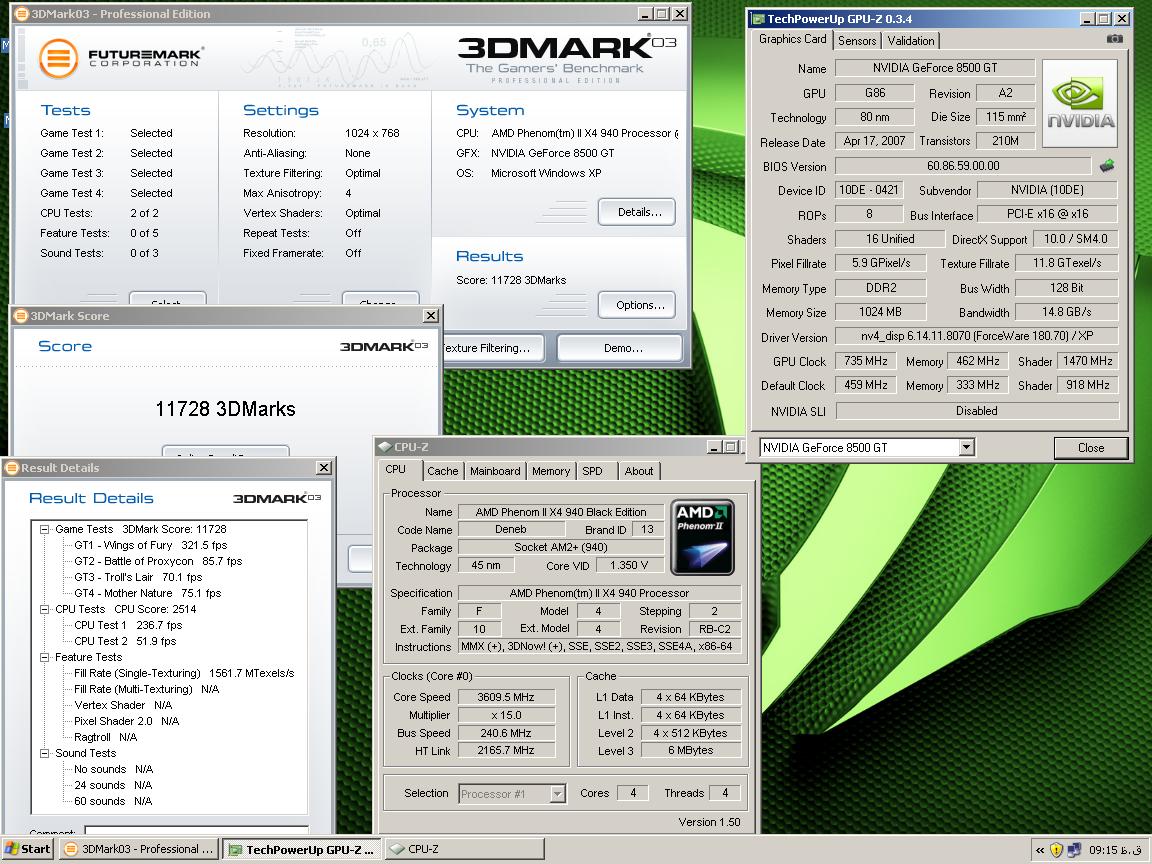
Task: Switch to the Validation tab in GPU-Z
Action: tap(910, 41)
